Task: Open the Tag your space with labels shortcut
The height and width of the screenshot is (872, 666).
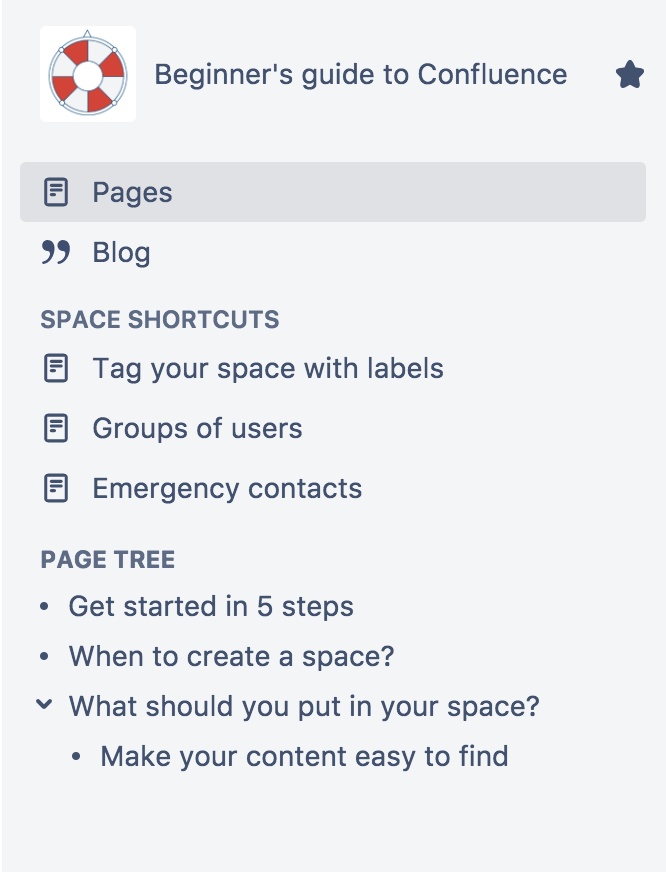Action: tap(267, 368)
